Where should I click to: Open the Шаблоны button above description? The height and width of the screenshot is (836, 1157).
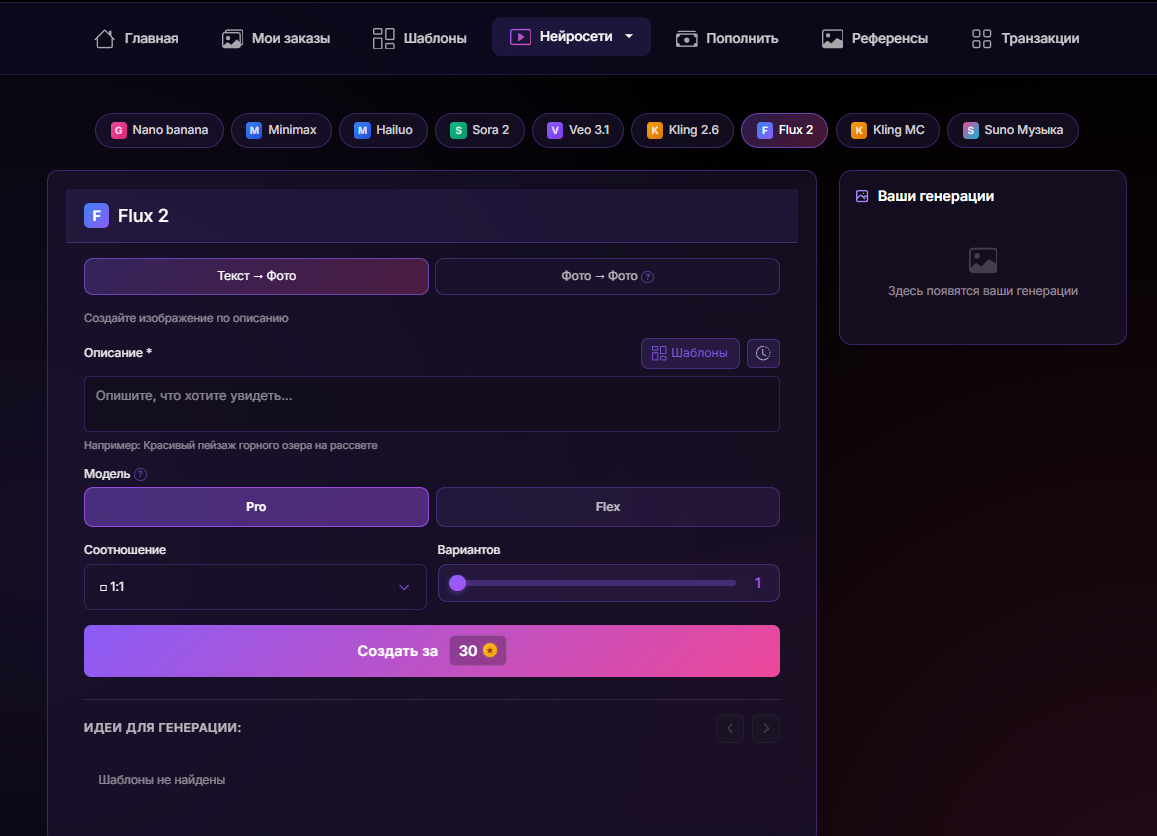(690, 353)
